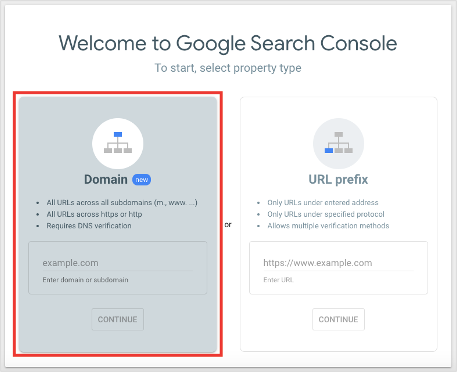The height and width of the screenshot is (372, 457).
Task: Click 'All URLs across all subdomains' bullet
Action: pyautogui.click(x=122, y=202)
